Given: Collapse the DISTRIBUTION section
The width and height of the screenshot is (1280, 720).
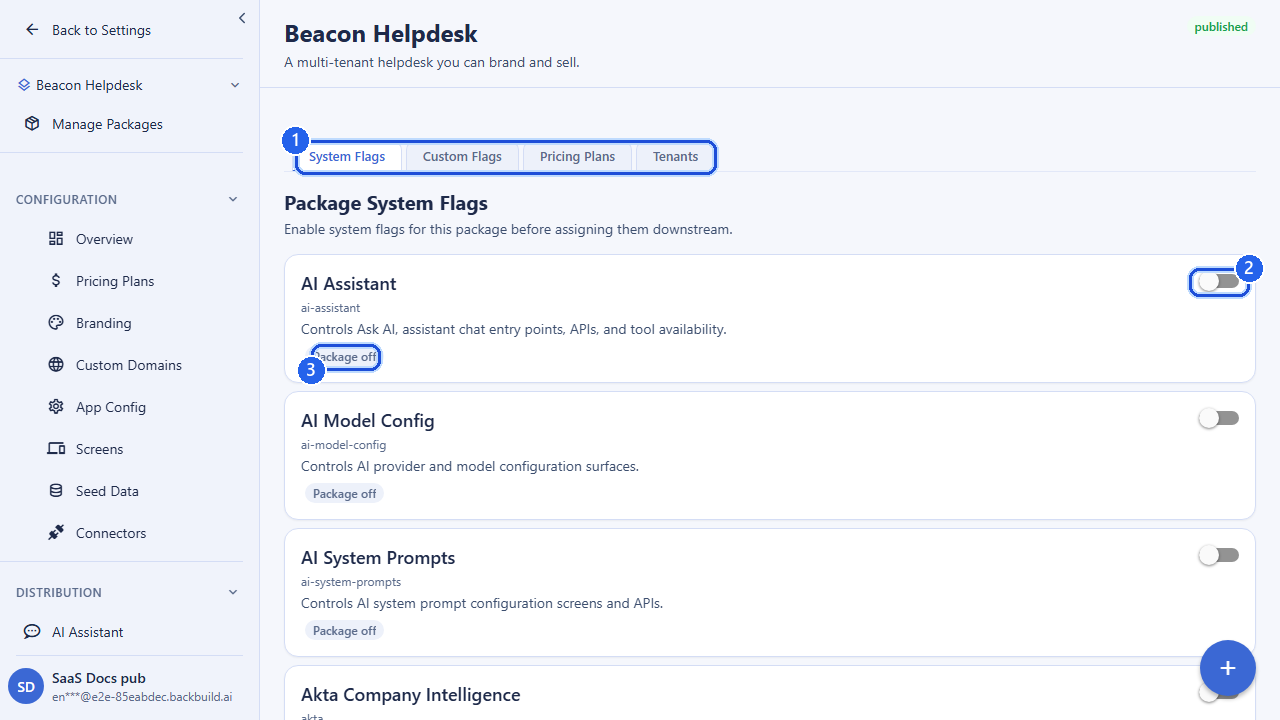Looking at the screenshot, I should pyautogui.click(x=233, y=592).
